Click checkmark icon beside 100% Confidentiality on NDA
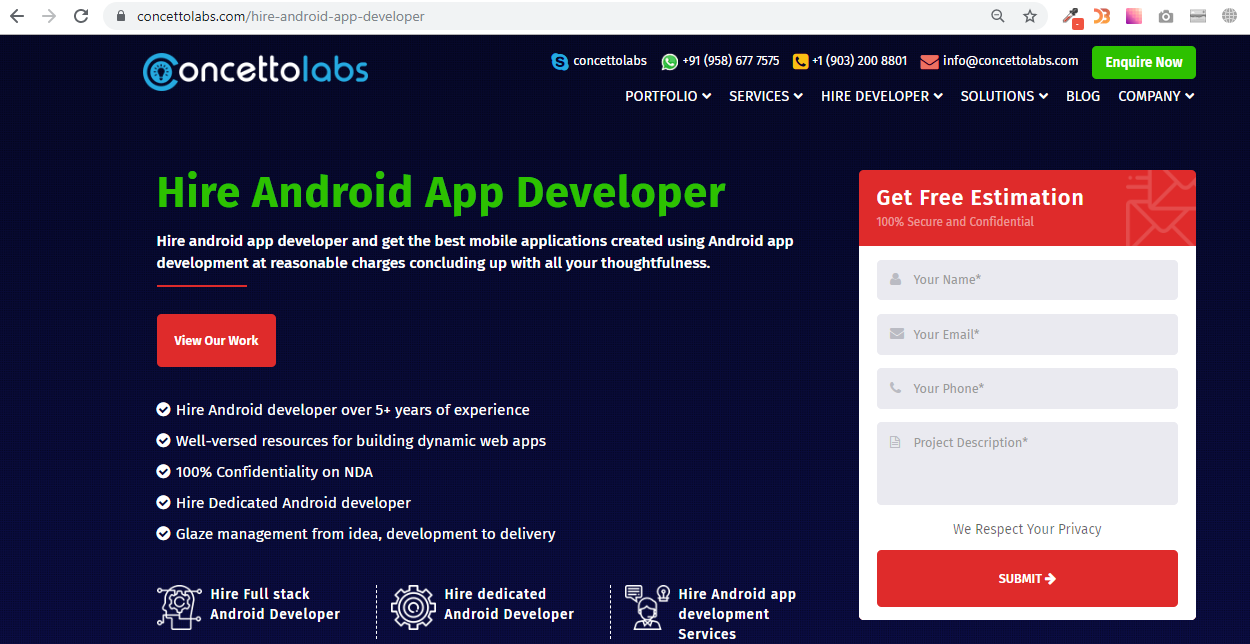 pos(163,471)
